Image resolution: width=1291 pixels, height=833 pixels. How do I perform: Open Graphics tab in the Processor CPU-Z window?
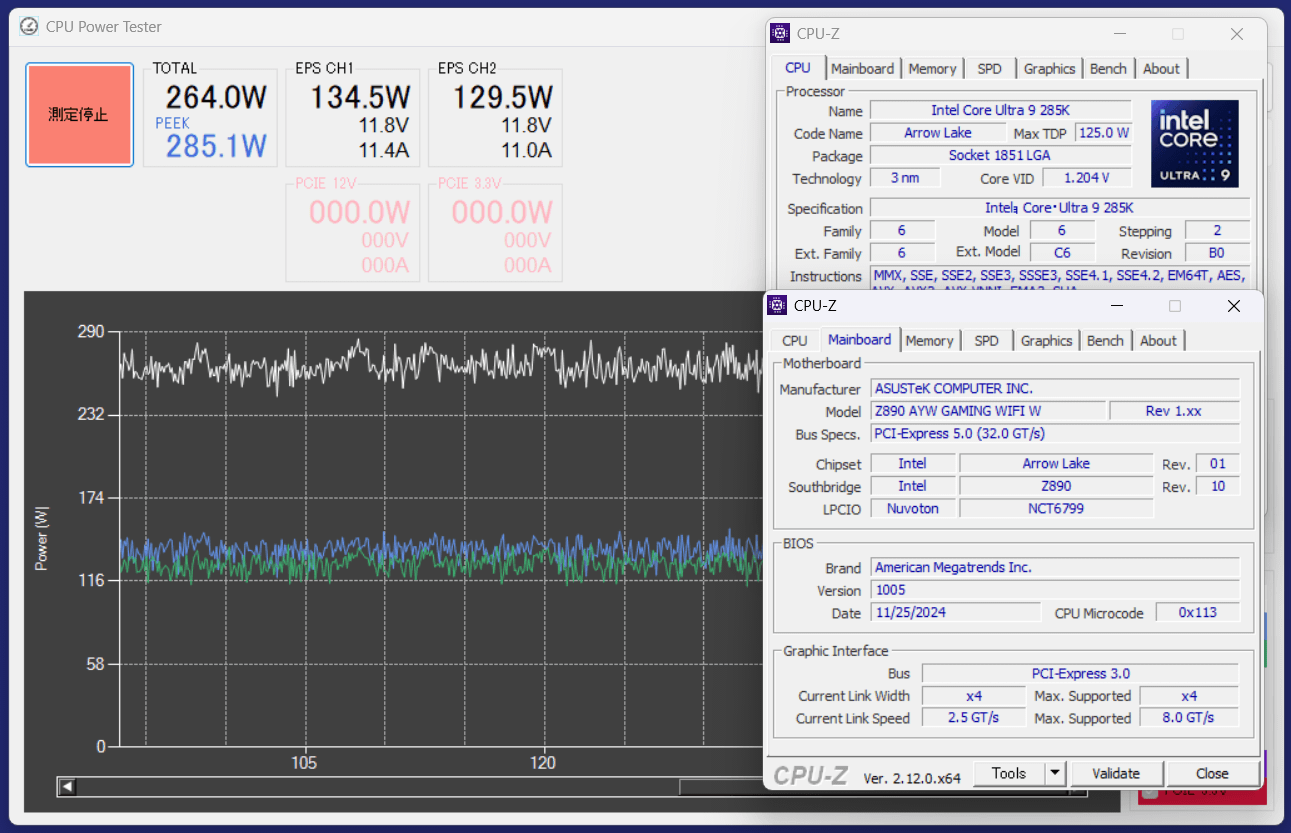point(1049,69)
